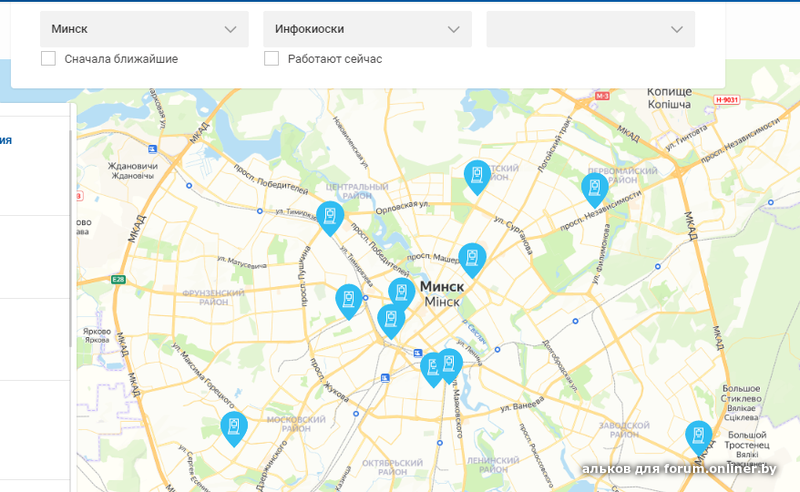
Task: Click kiosk marker in Первомайский район
Action: 595,190
